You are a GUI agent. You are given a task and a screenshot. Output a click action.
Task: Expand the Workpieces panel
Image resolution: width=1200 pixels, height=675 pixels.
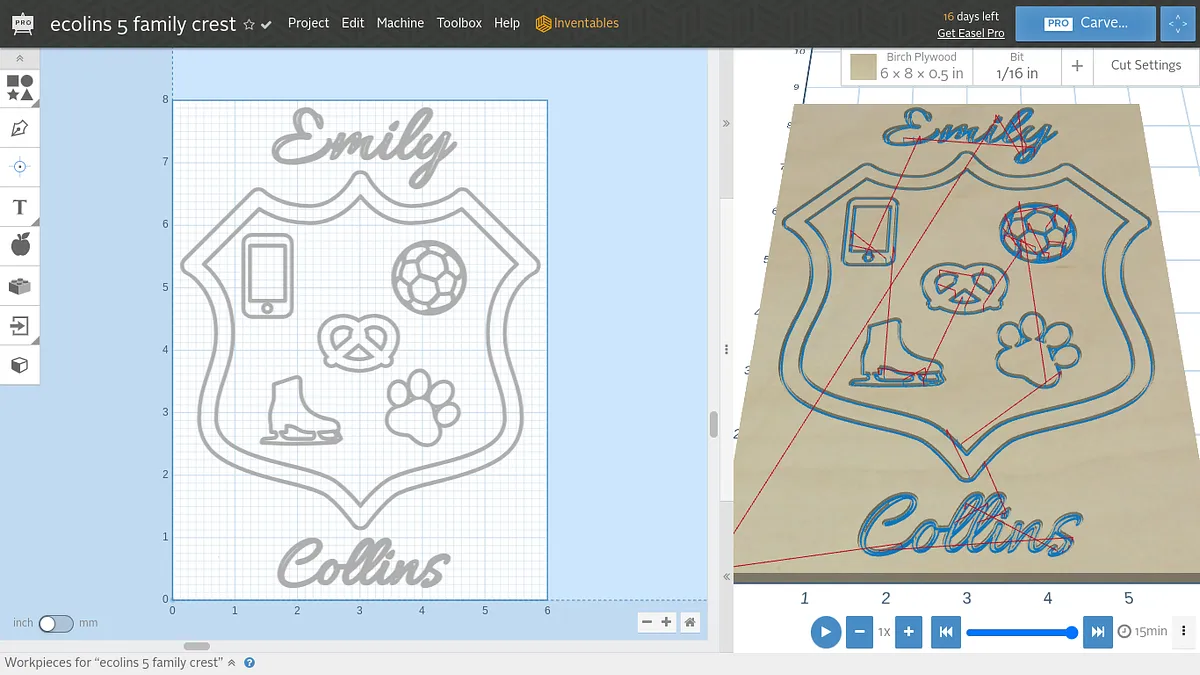[x=232, y=662]
